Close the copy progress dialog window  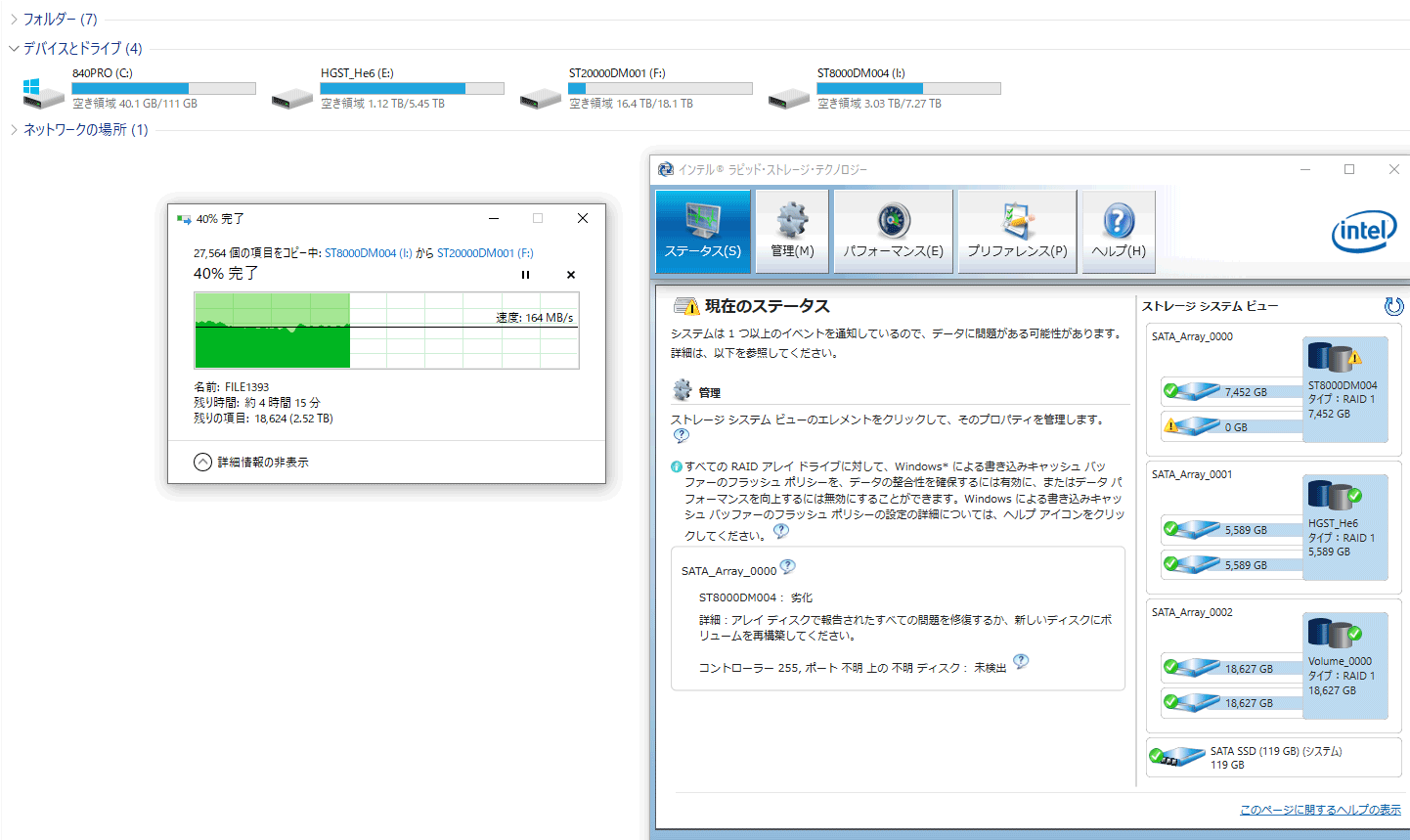pos(583,218)
